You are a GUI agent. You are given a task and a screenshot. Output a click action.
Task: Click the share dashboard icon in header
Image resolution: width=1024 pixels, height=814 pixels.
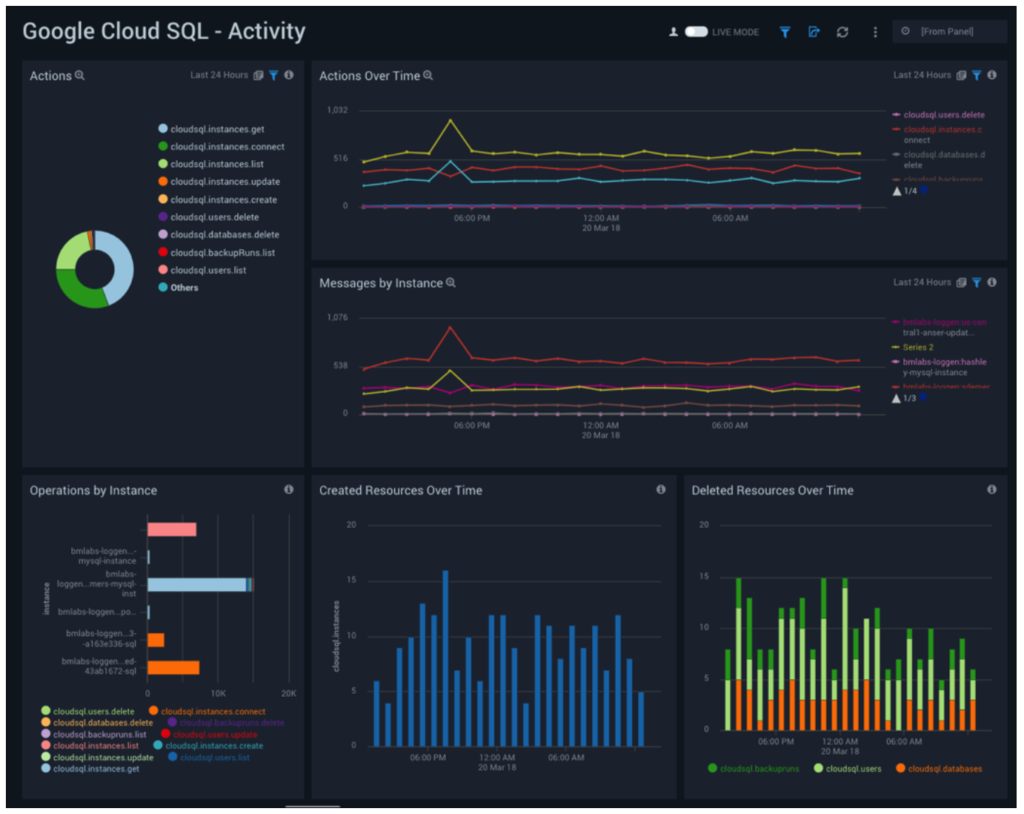(814, 32)
